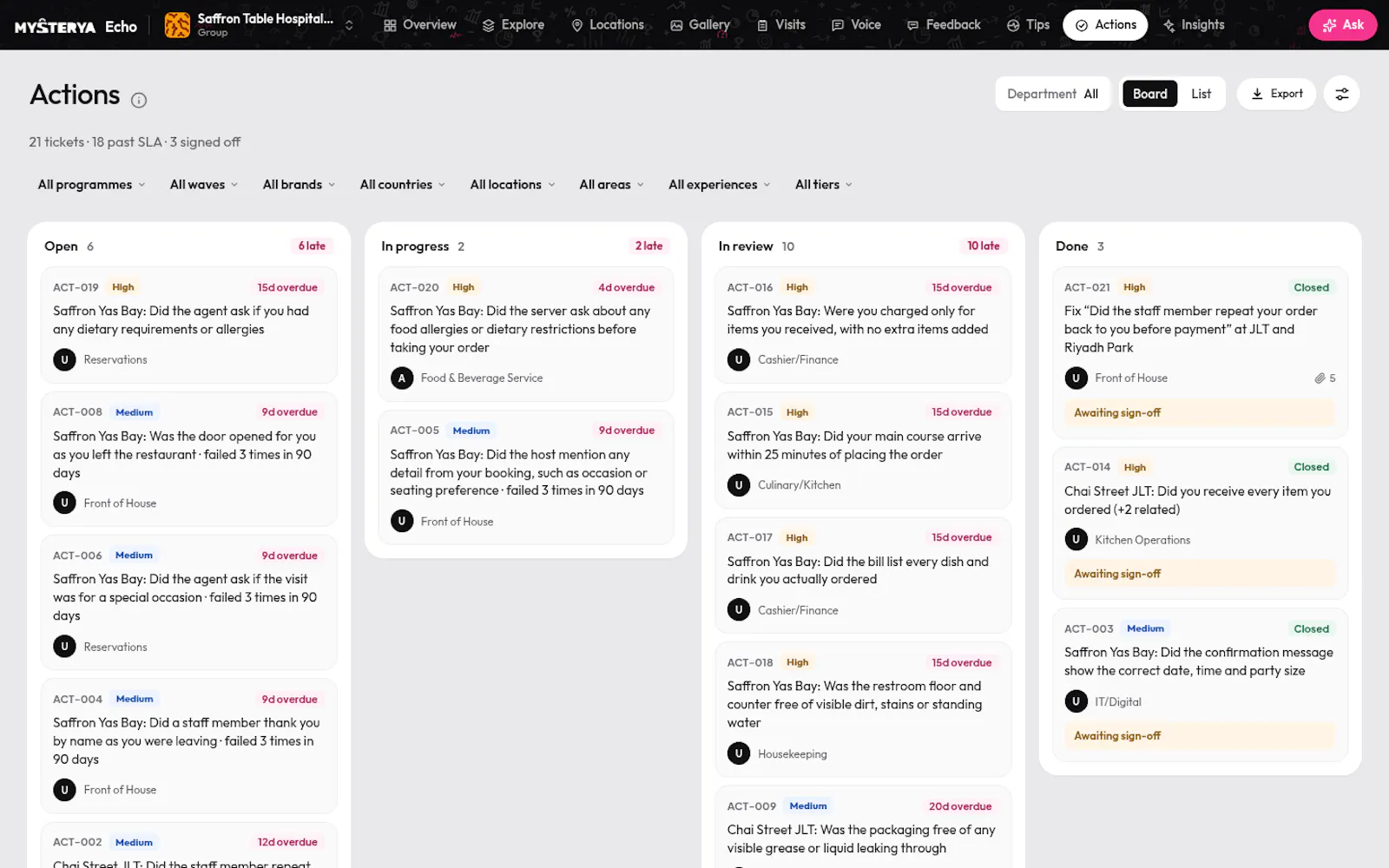Open the ACT-019 ticket card
Screen dimensions: 1389x868
pyautogui.click(x=188, y=325)
